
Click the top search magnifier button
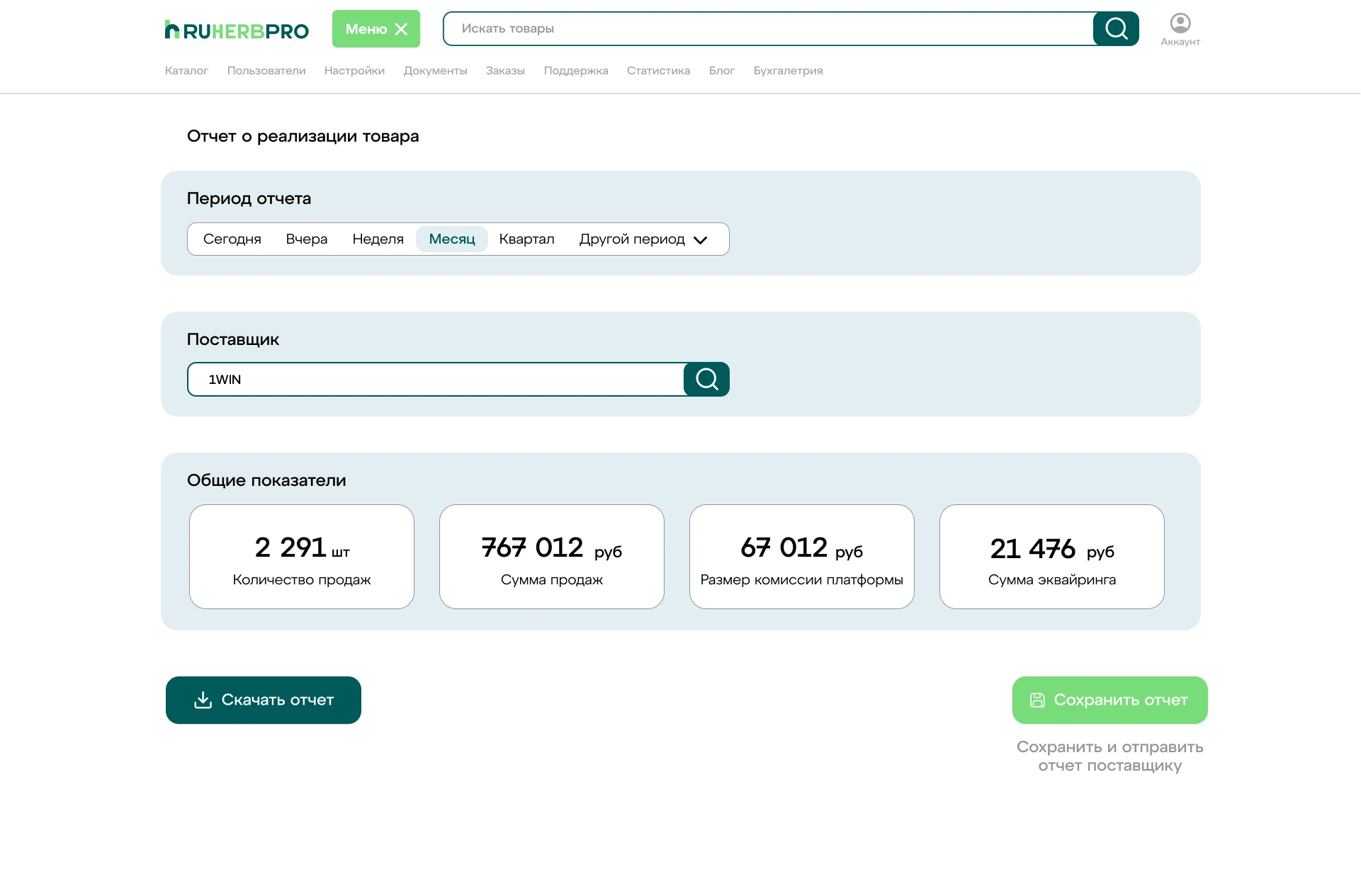pyautogui.click(x=1116, y=28)
